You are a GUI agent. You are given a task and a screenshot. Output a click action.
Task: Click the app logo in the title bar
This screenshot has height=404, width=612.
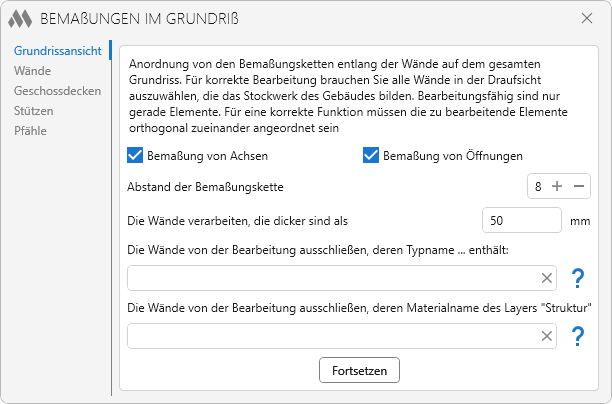(21, 19)
